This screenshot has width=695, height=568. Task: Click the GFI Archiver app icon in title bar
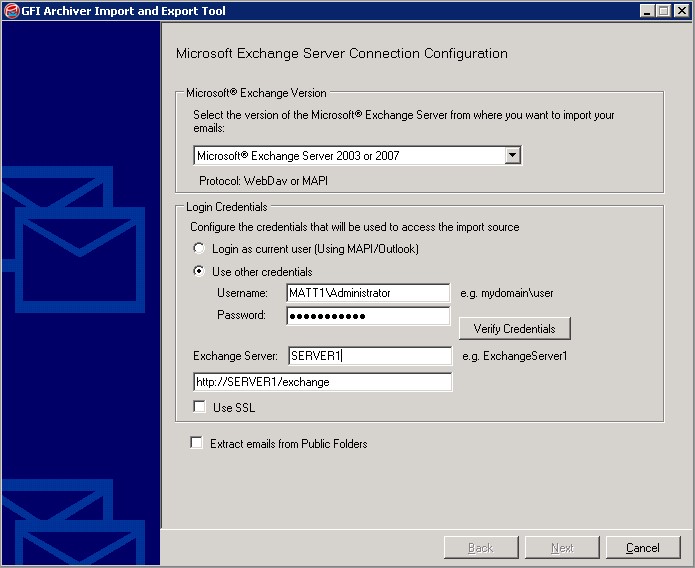(12, 11)
